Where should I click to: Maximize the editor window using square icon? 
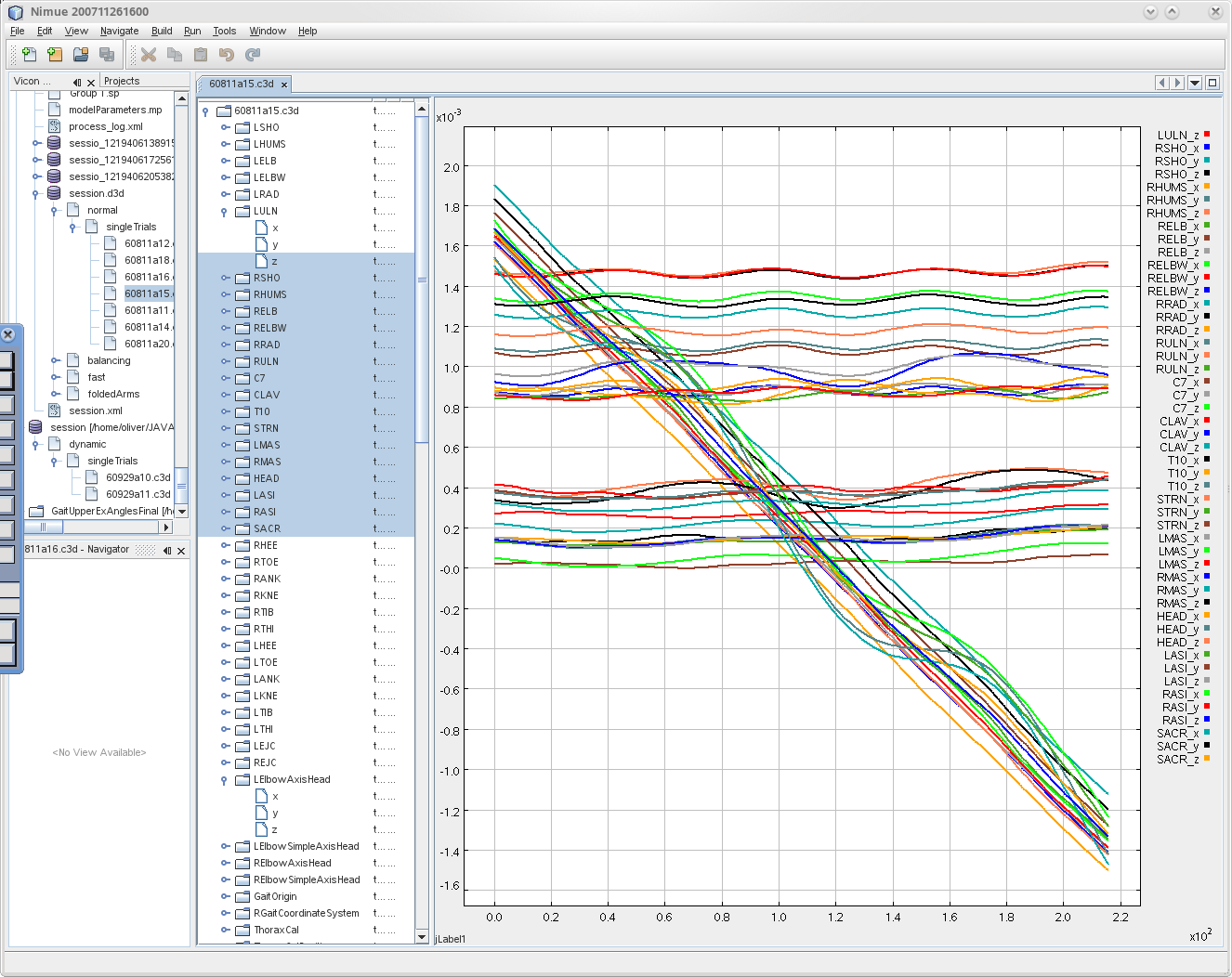tap(1212, 83)
